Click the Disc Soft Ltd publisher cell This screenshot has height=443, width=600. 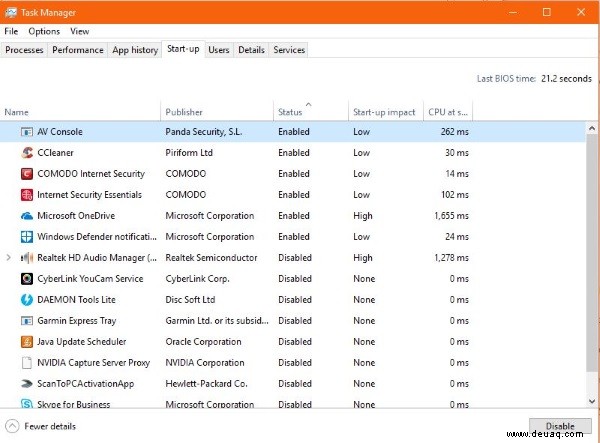(x=190, y=300)
